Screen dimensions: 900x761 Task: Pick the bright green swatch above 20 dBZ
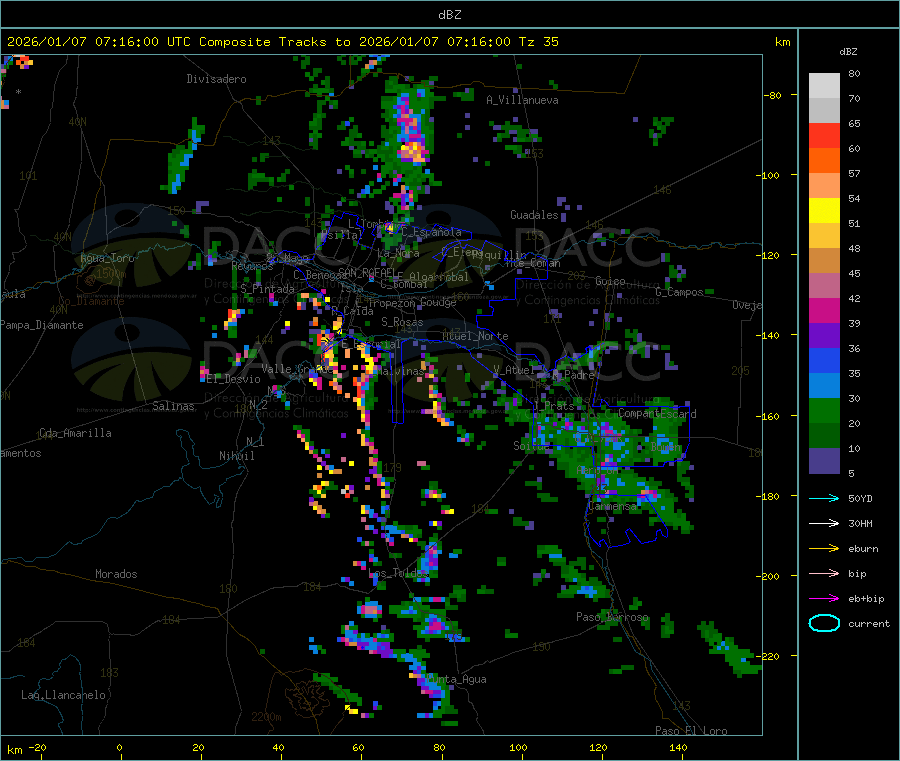(824, 410)
